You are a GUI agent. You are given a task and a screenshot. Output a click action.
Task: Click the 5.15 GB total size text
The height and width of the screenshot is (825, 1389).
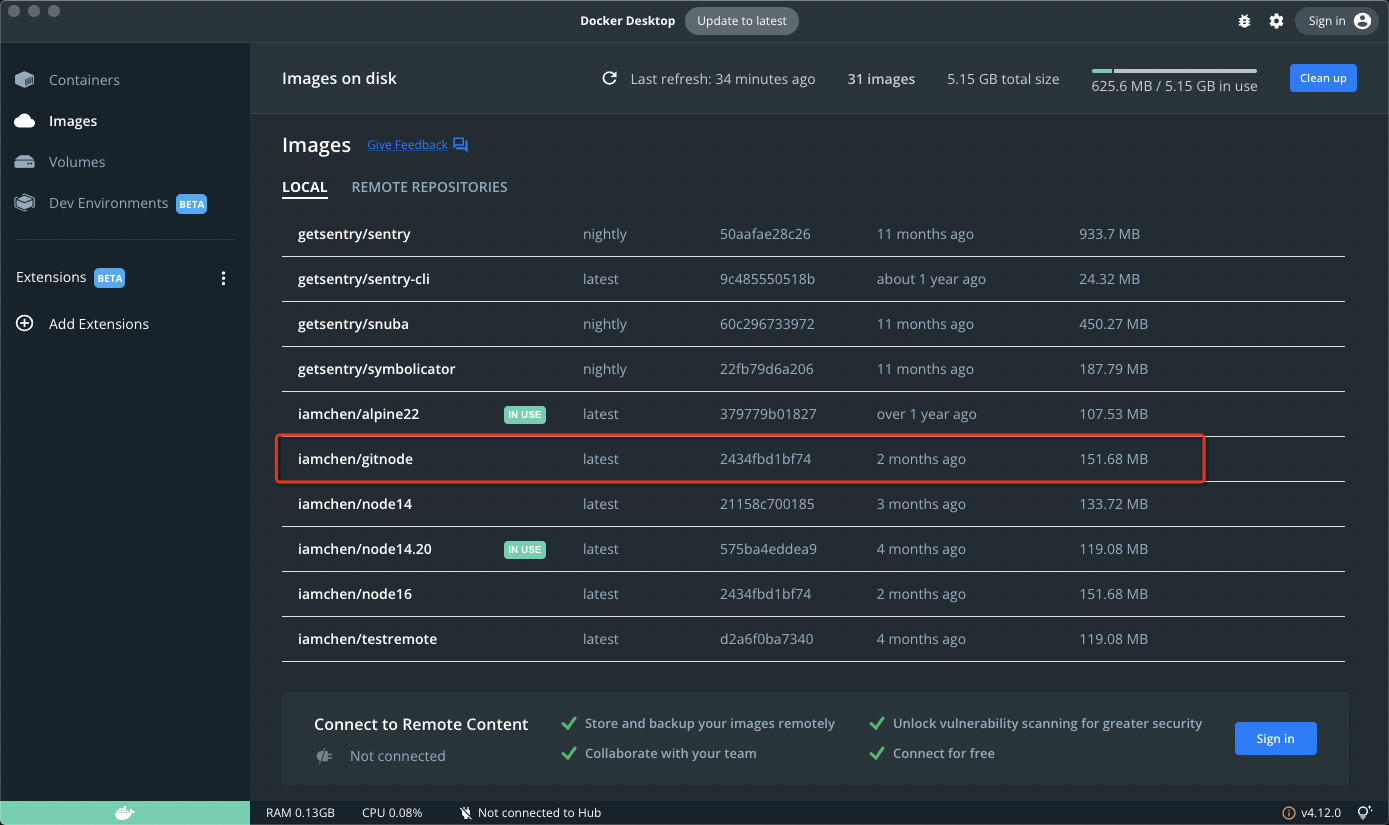pos(1003,79)
